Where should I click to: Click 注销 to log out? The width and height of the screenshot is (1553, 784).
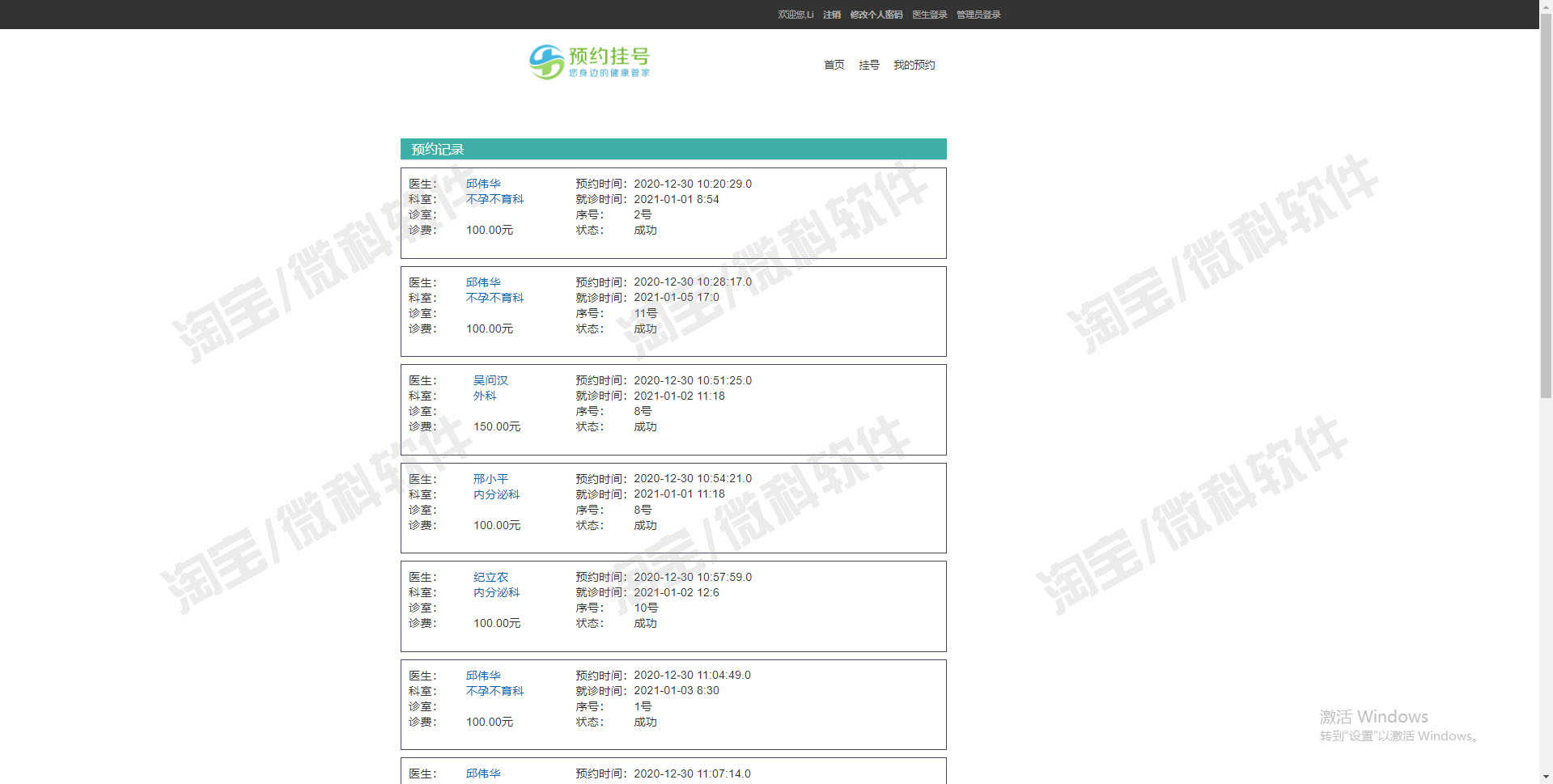pyautogui.click(x=832, y=15)
